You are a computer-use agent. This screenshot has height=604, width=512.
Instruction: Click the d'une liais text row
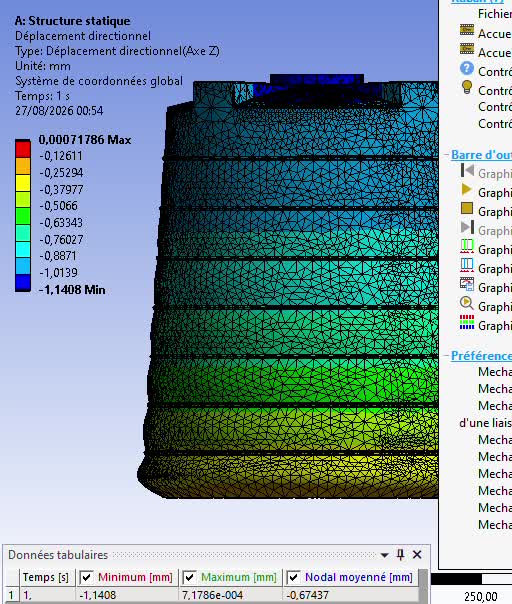point(485,423)
